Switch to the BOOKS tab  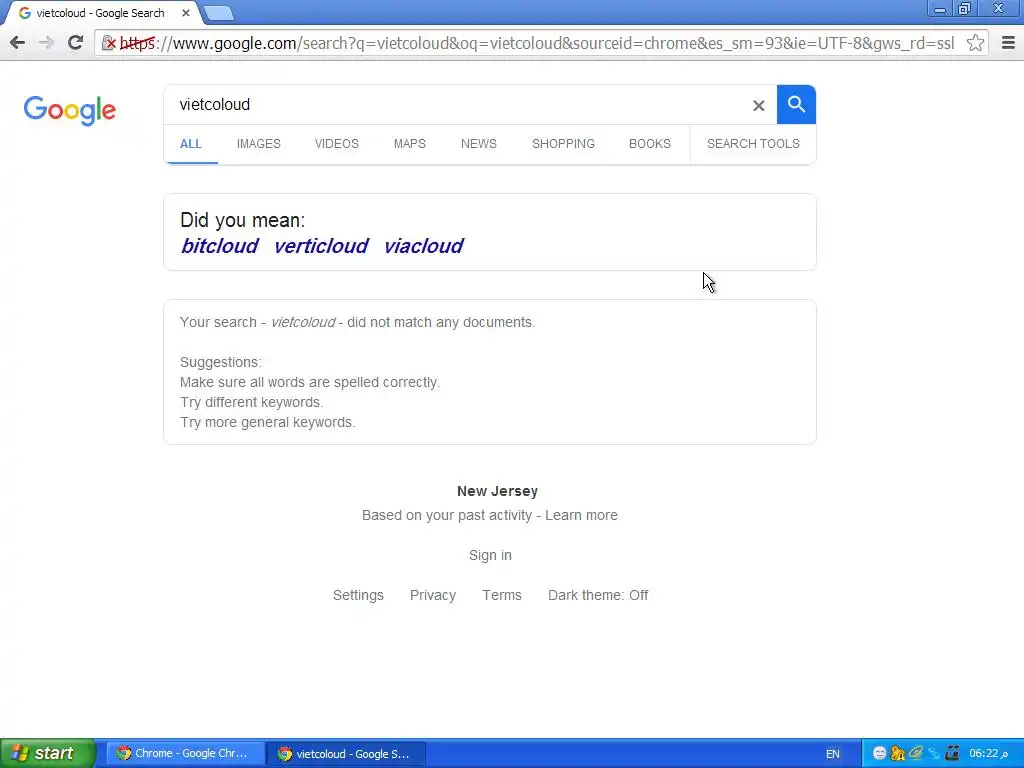click(x=650, y=144)
